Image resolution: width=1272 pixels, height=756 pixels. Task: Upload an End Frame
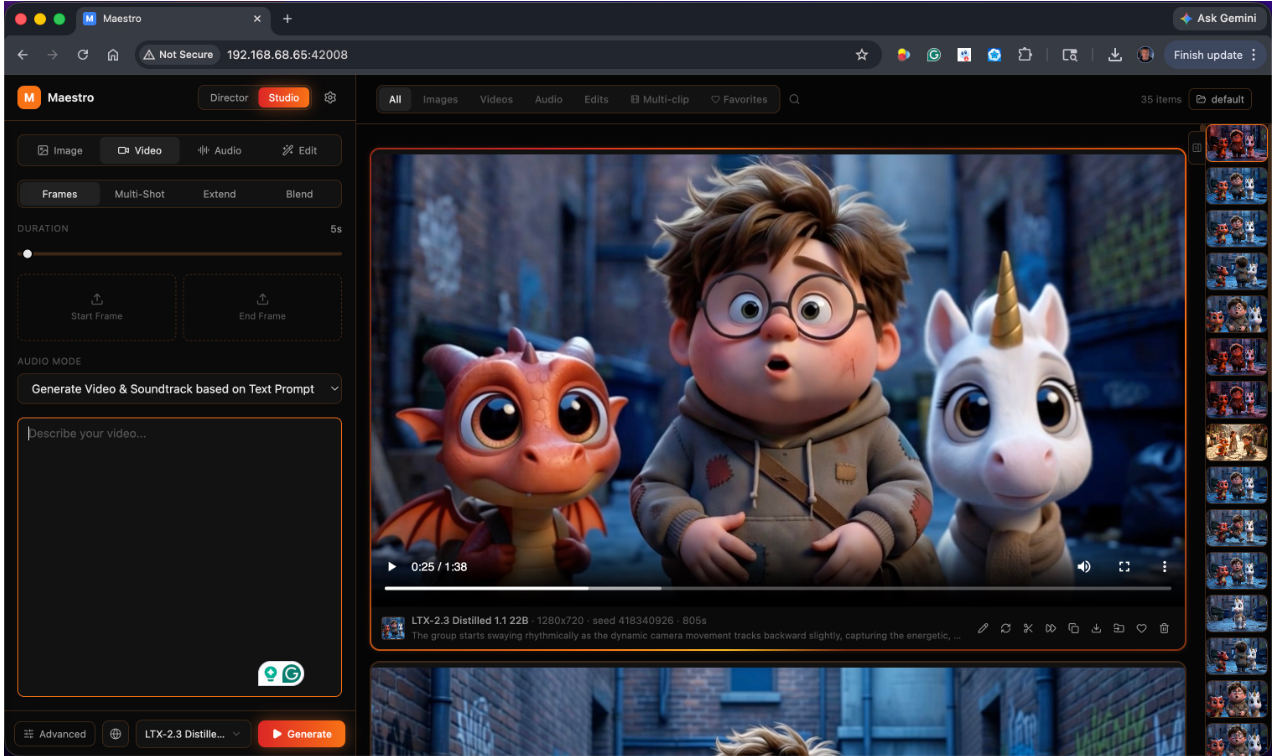pyautogui.click(x=262, y=307)
